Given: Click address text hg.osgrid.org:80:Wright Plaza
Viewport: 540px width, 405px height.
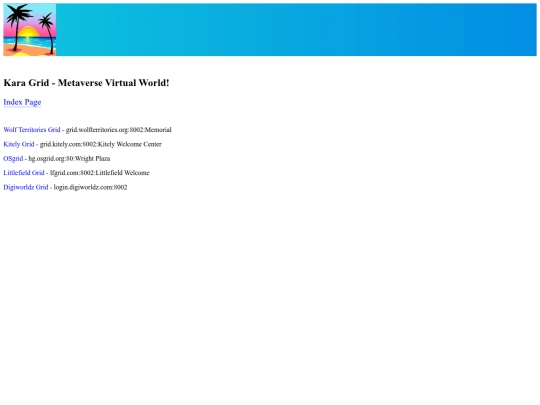Looking at the screenshot, I should [x=69, y=159].
